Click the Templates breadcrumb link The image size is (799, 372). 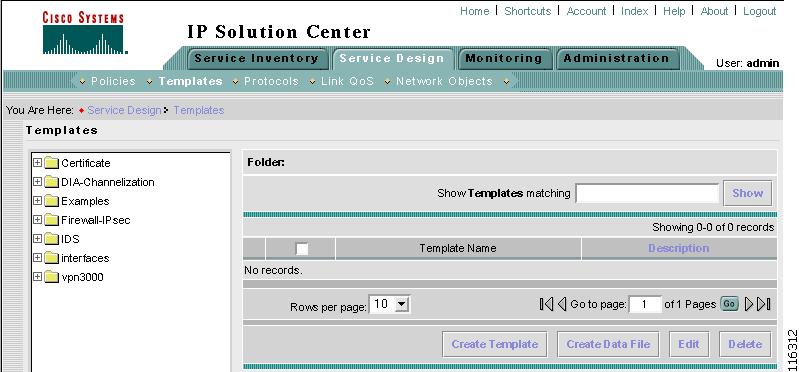pos(199,110)
